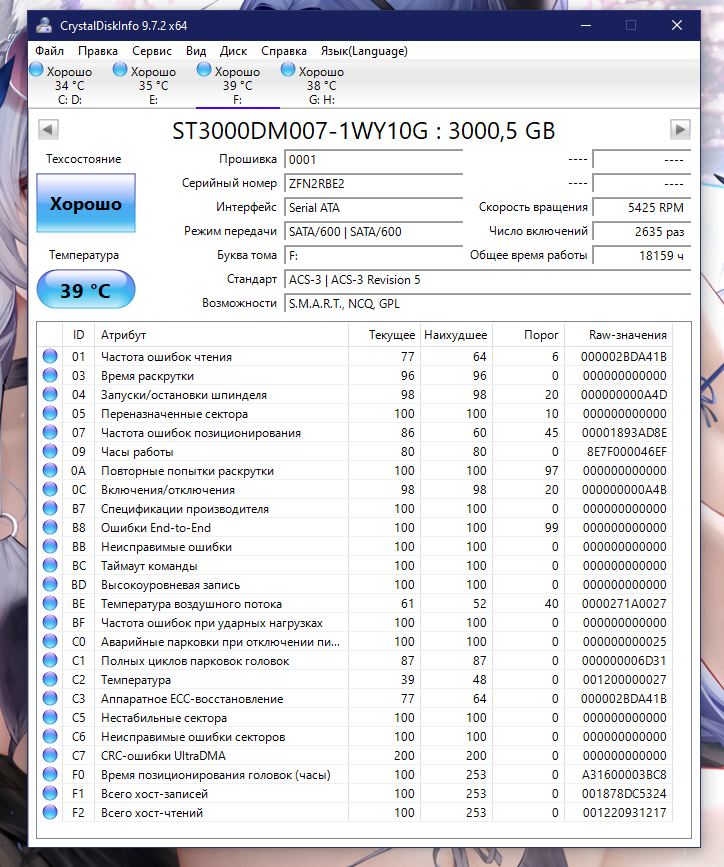
Task: Click status icon of attribute C3 row
Action: (50, 698)
